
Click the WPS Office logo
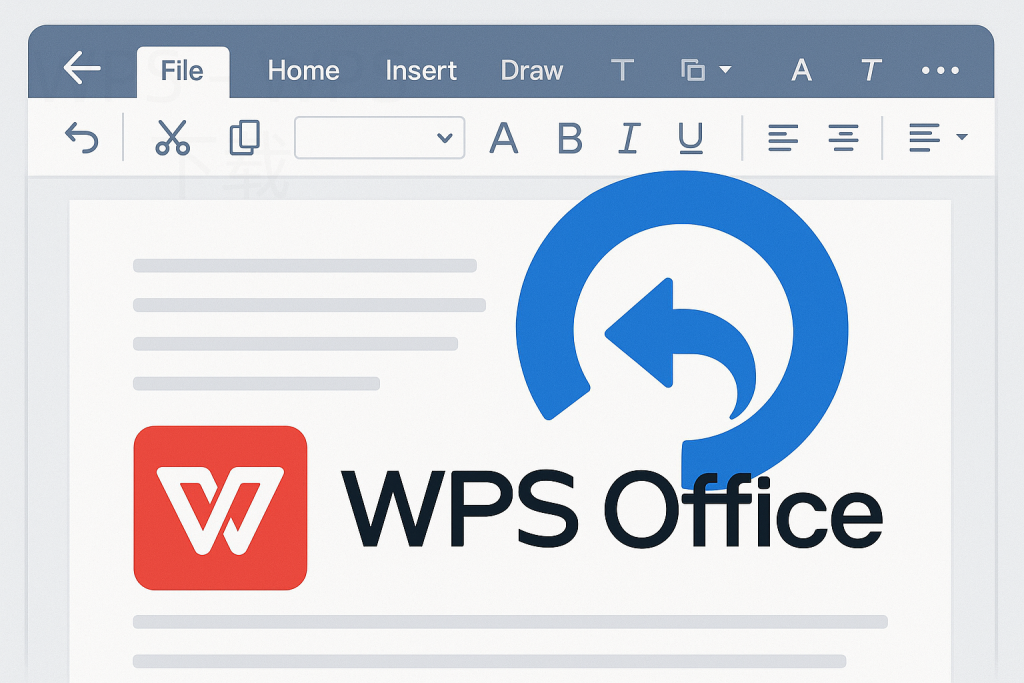tap(219, 507)
